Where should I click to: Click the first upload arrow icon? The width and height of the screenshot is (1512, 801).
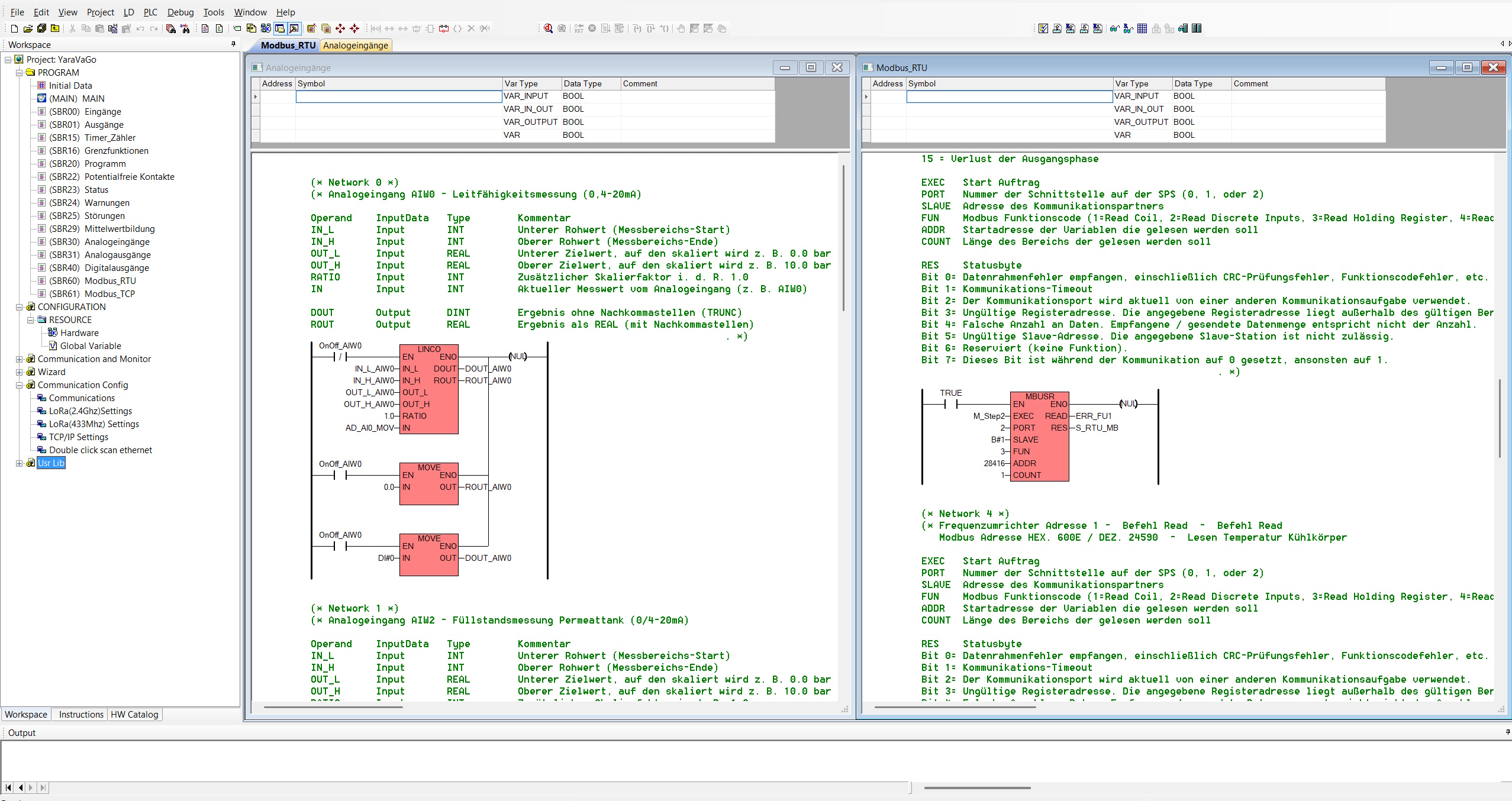coord(1057,28)
